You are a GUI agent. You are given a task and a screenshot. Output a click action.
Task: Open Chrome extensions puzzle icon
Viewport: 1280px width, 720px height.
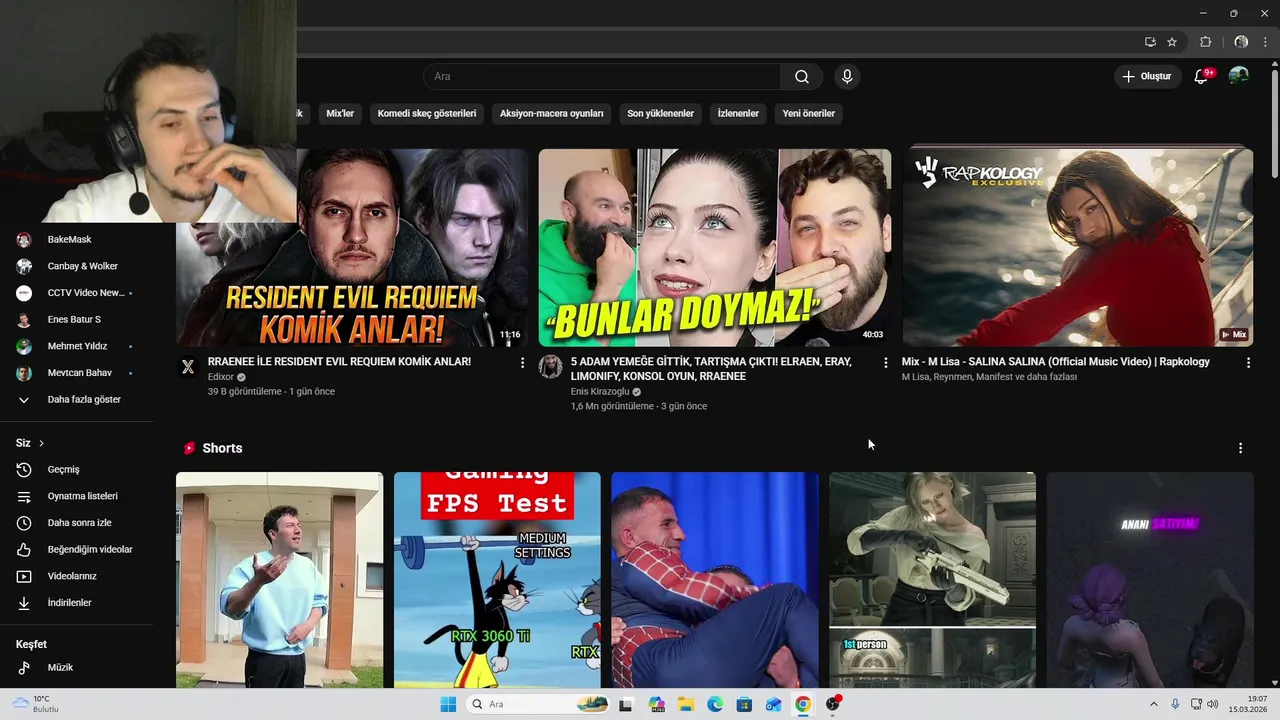coord(1205,42)
